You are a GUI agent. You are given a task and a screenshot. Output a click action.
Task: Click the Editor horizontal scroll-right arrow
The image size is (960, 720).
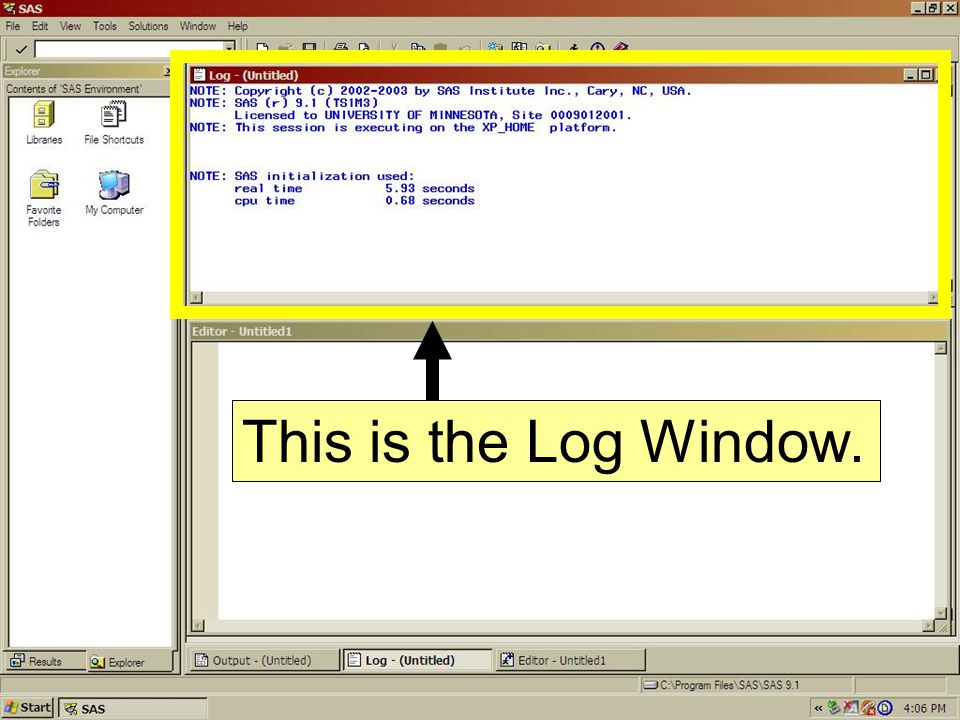(928, 626)
